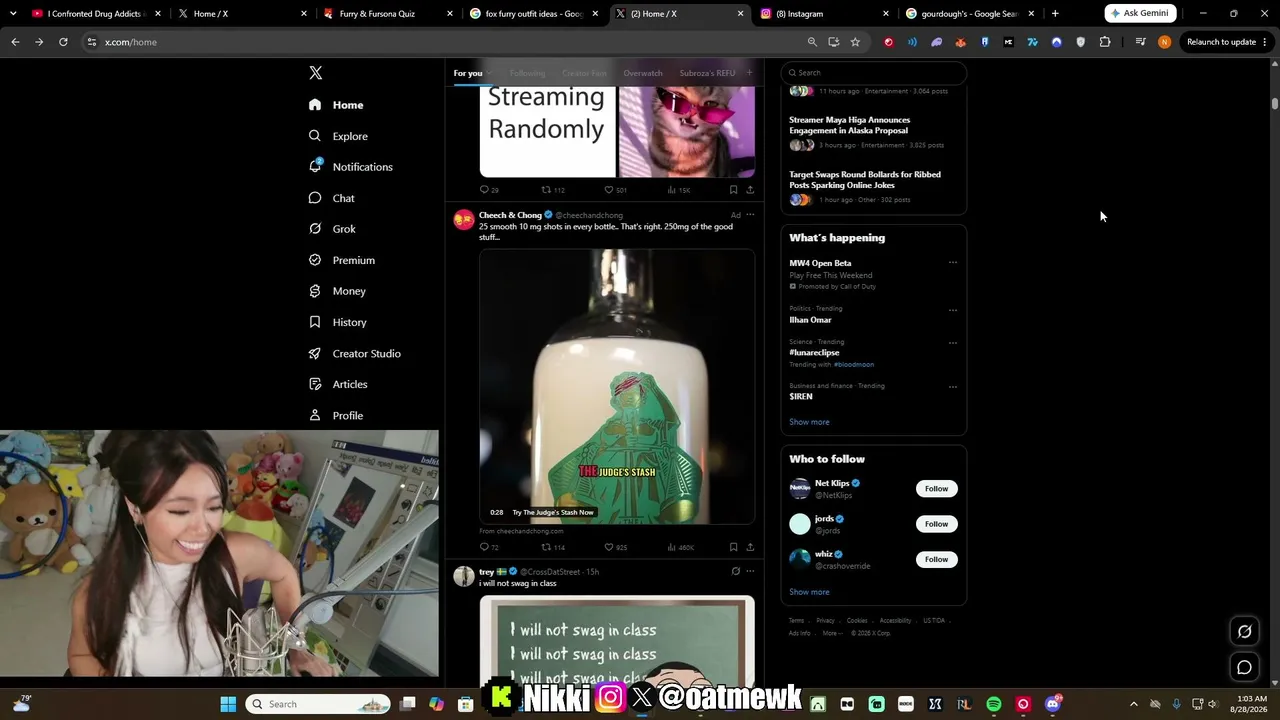The height and width of the screenshot is (720, 1280).
Task: Open Chrome media controls icon
Action: click(x=1141, y=42)
